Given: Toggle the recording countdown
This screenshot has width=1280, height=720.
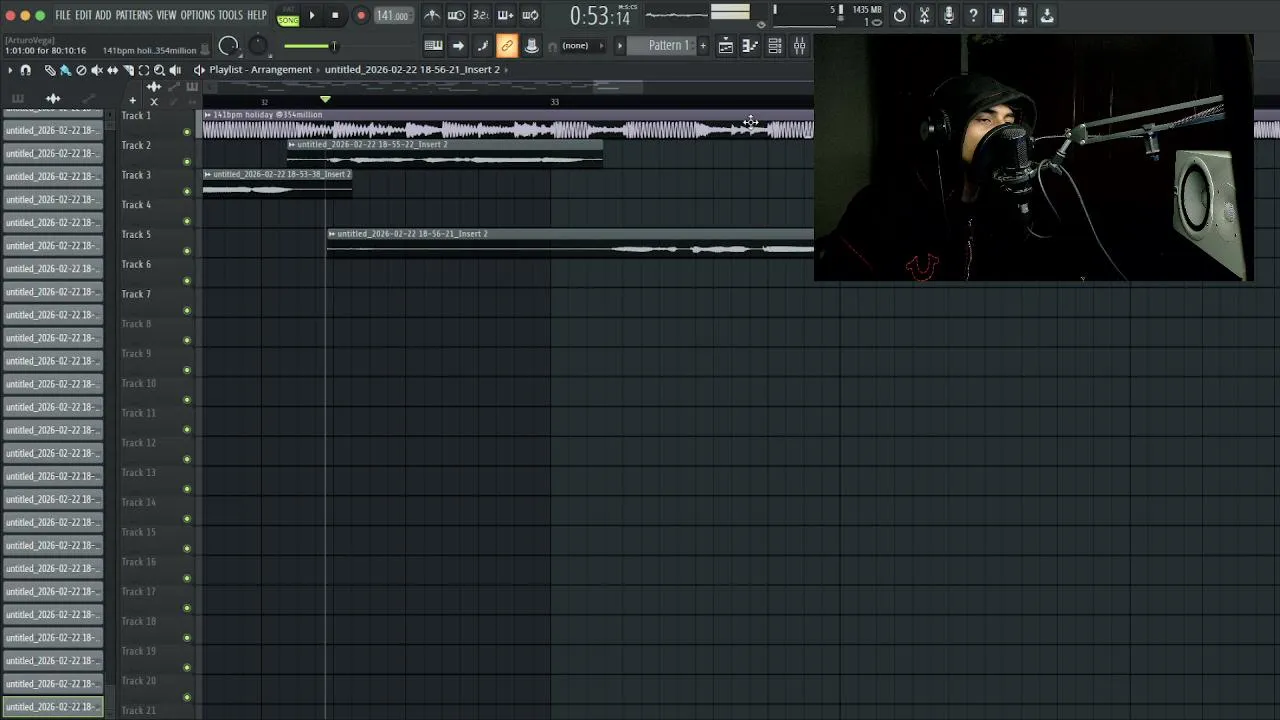Looking at the screenshot, I should coord(481,15).
